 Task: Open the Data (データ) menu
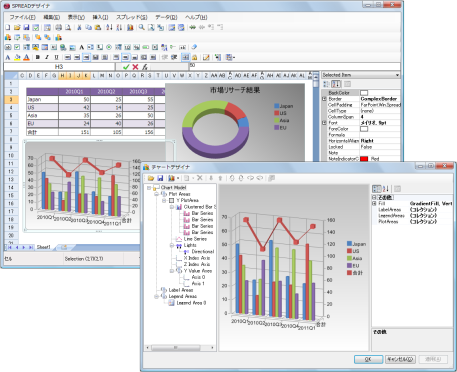point(166,17)
